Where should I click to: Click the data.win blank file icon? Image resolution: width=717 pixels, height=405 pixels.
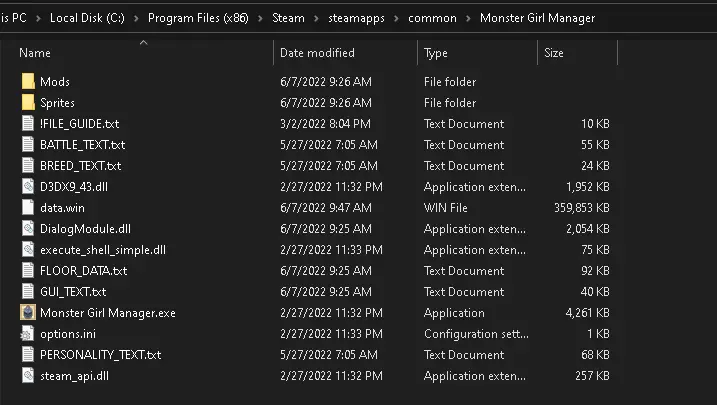coord(28,208)
